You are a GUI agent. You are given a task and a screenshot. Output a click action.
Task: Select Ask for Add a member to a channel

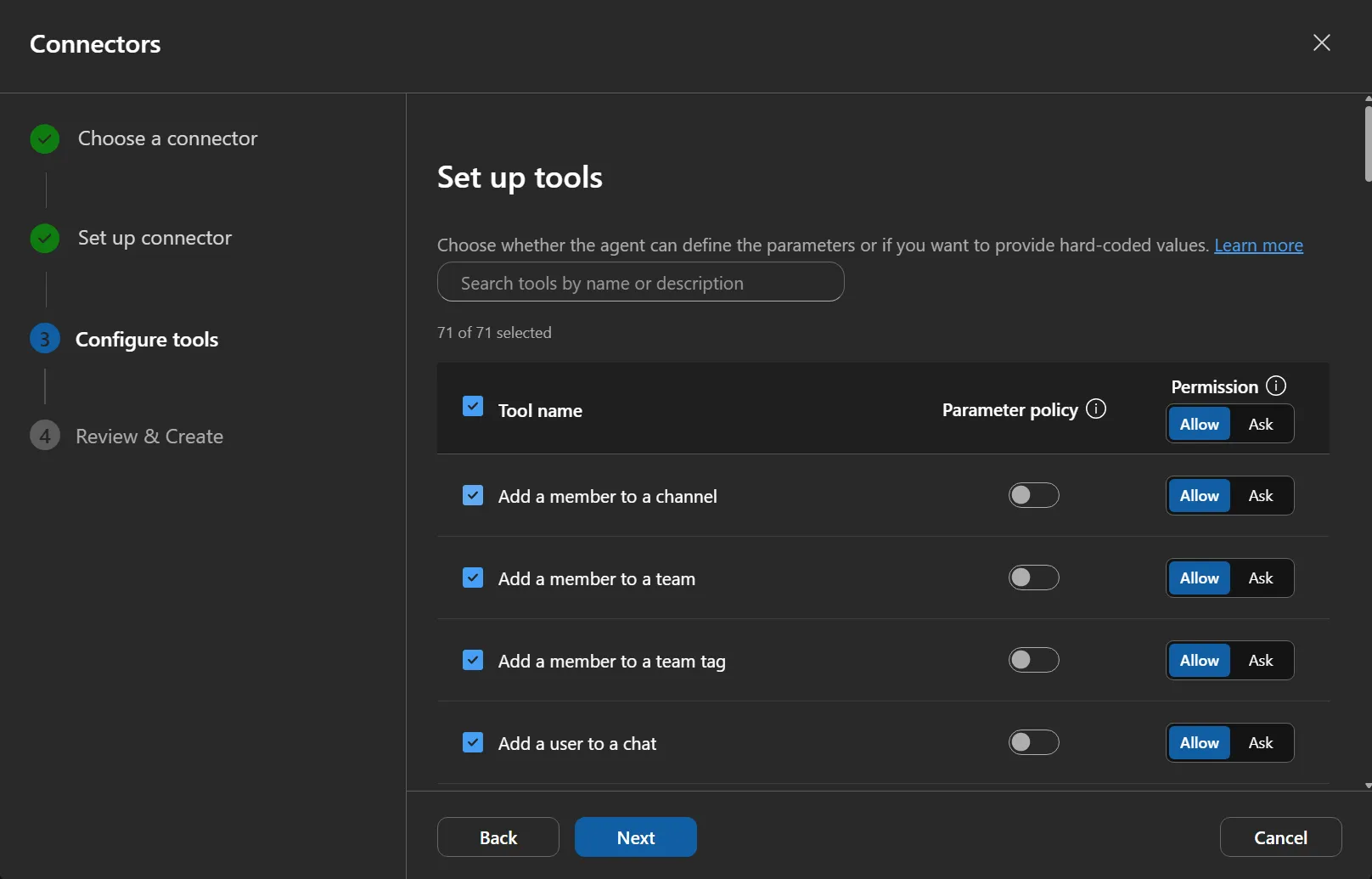pyautogui.click(x=1261, y=495)
